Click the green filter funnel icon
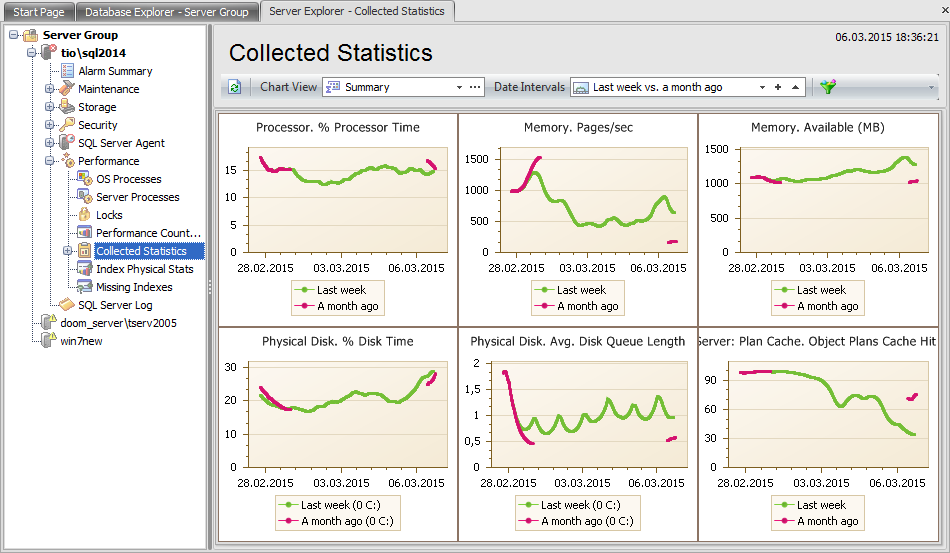Image resolution: width=950 pixels, height=553 pixels. pyautogui.click(x=827, y=88)
